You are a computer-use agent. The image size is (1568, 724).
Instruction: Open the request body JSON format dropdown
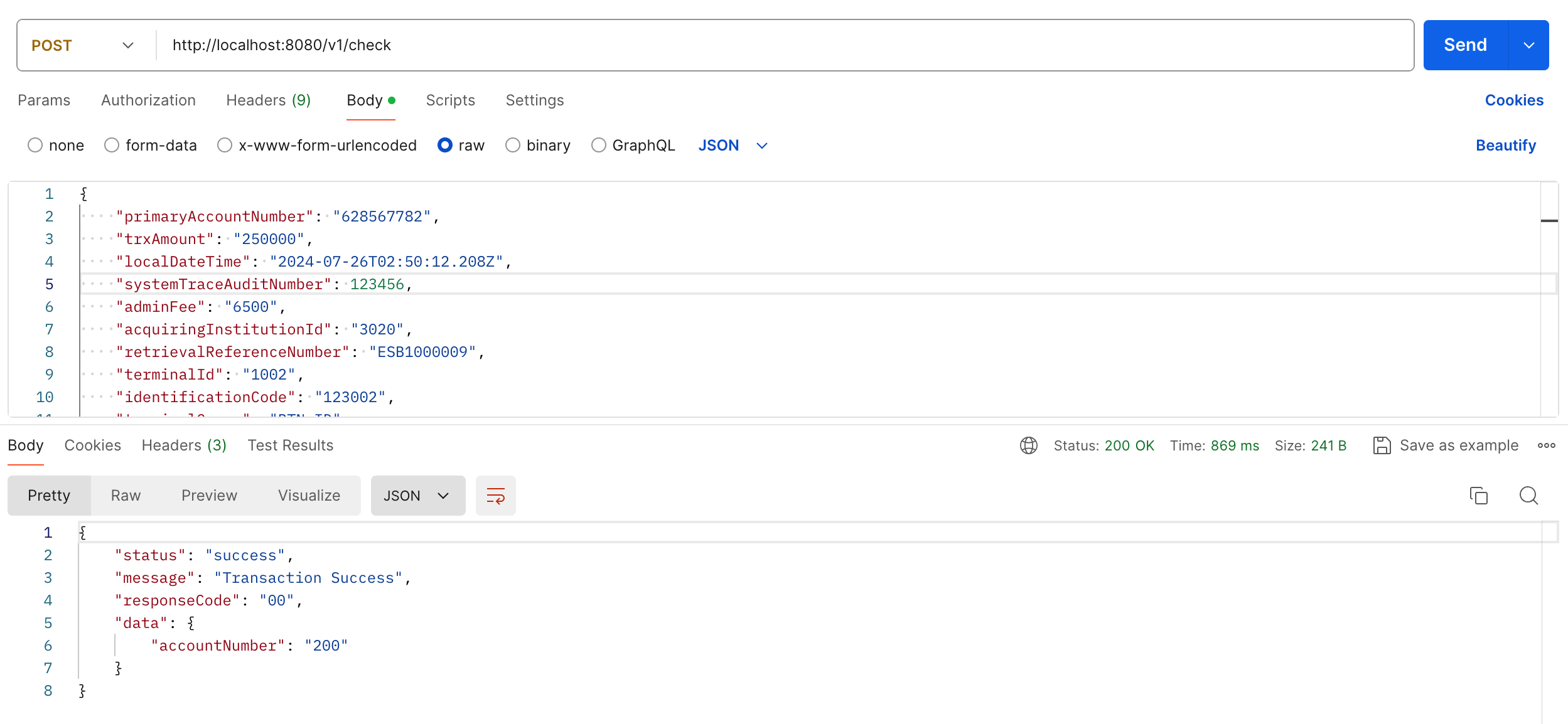click(733, 146)
